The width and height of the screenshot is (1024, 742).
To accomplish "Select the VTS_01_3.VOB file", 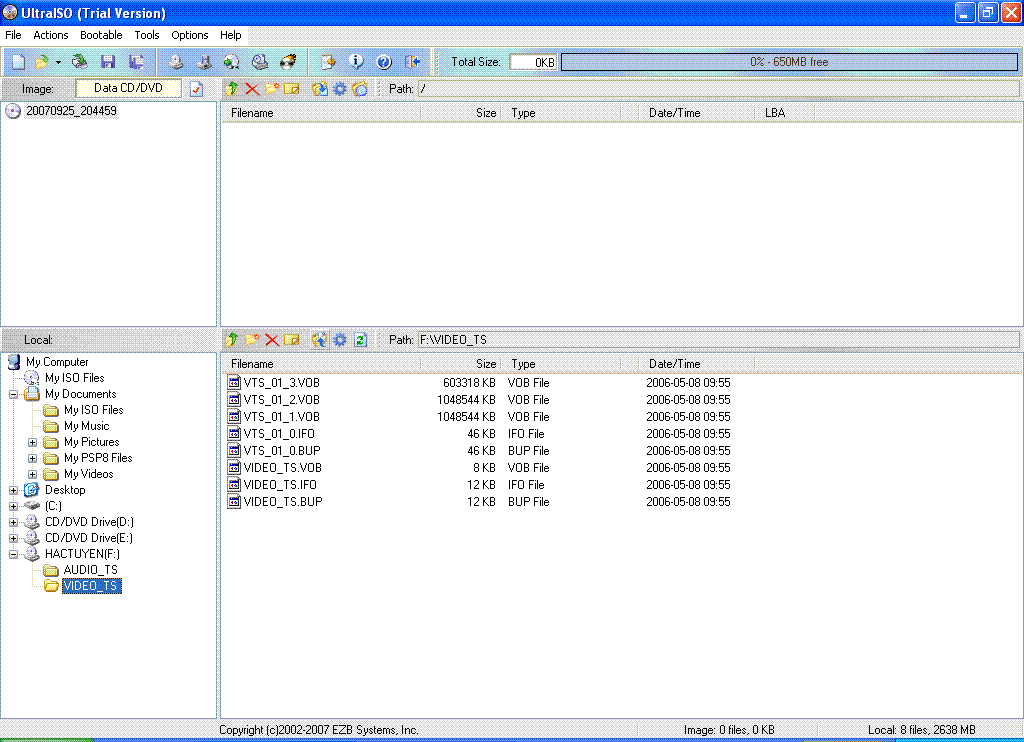I will (x=281, y=383).
